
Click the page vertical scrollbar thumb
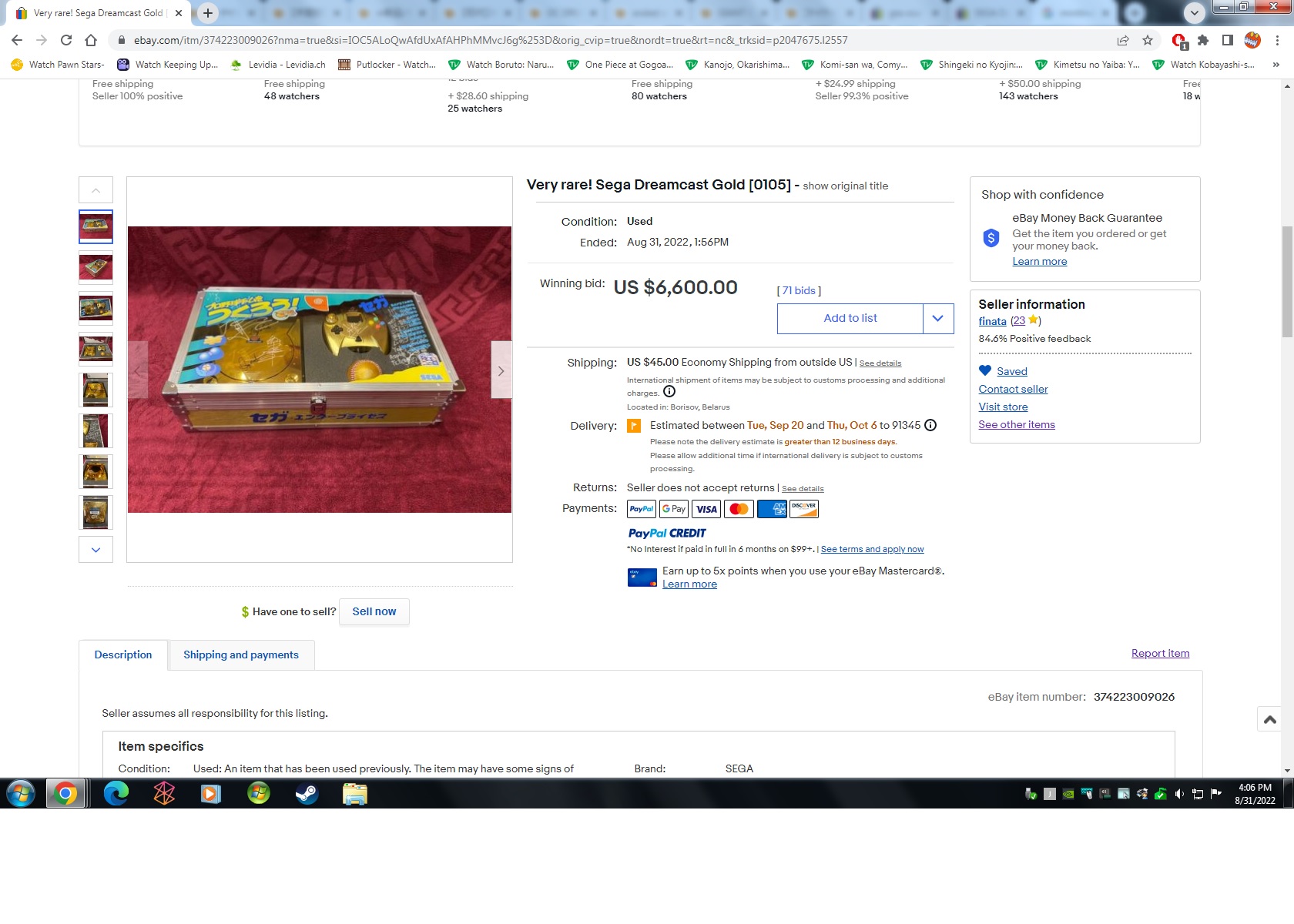[1287, 282]
